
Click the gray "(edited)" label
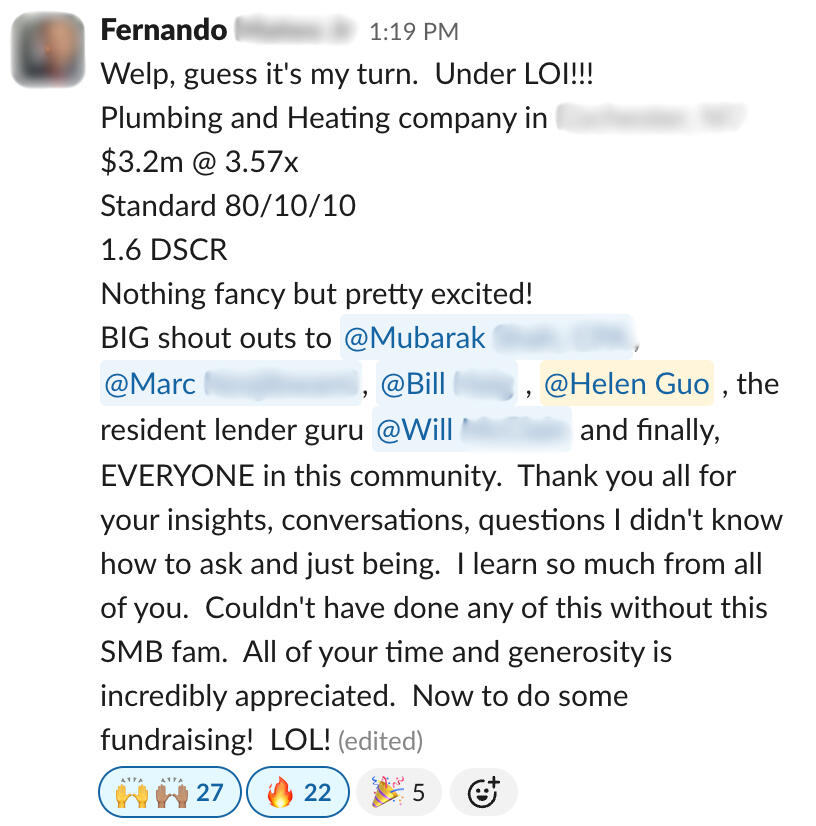point(381,741)
